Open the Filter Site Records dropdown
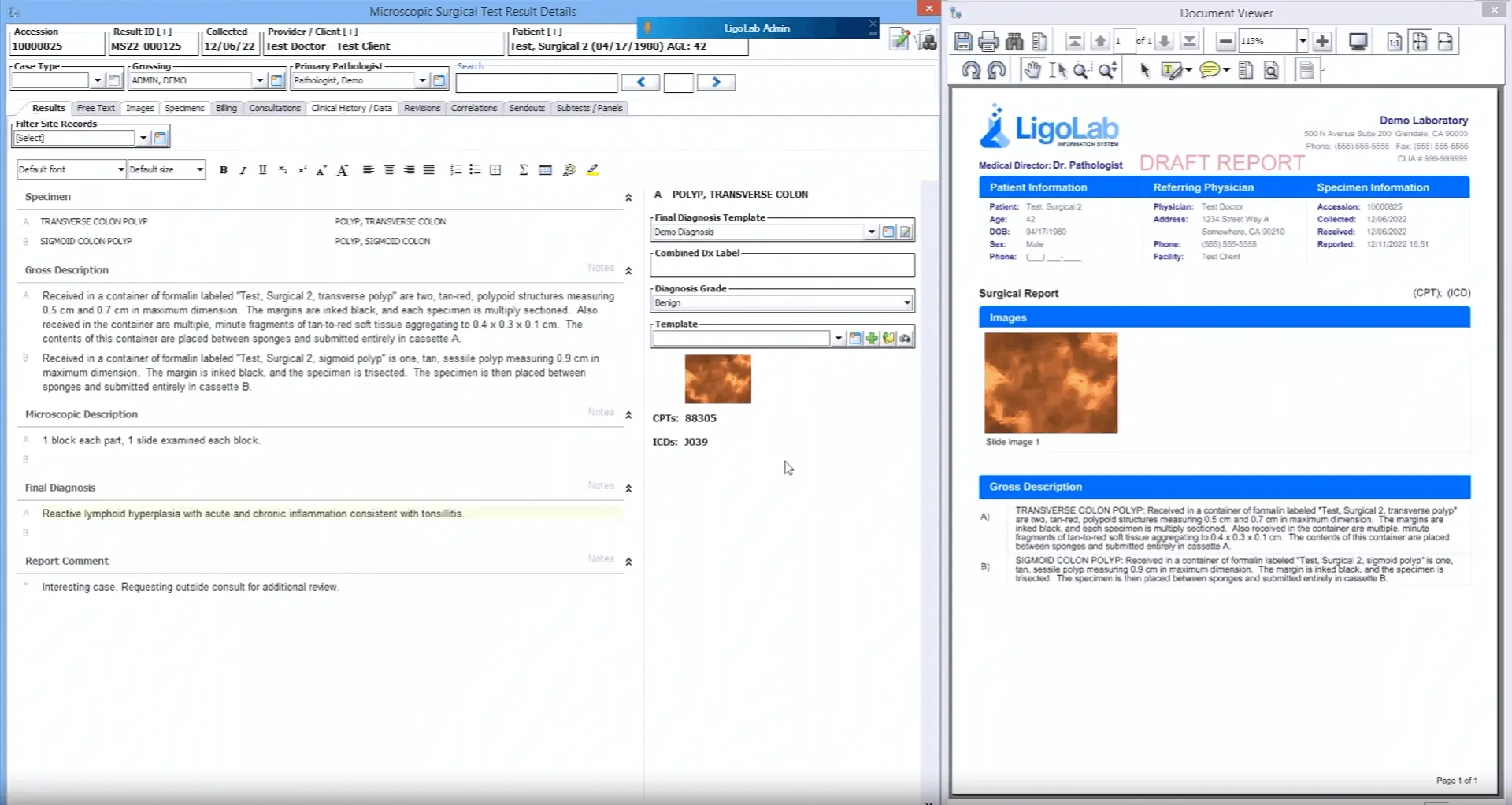This screenshot has width=1512, height=805. tap(143, 138)
